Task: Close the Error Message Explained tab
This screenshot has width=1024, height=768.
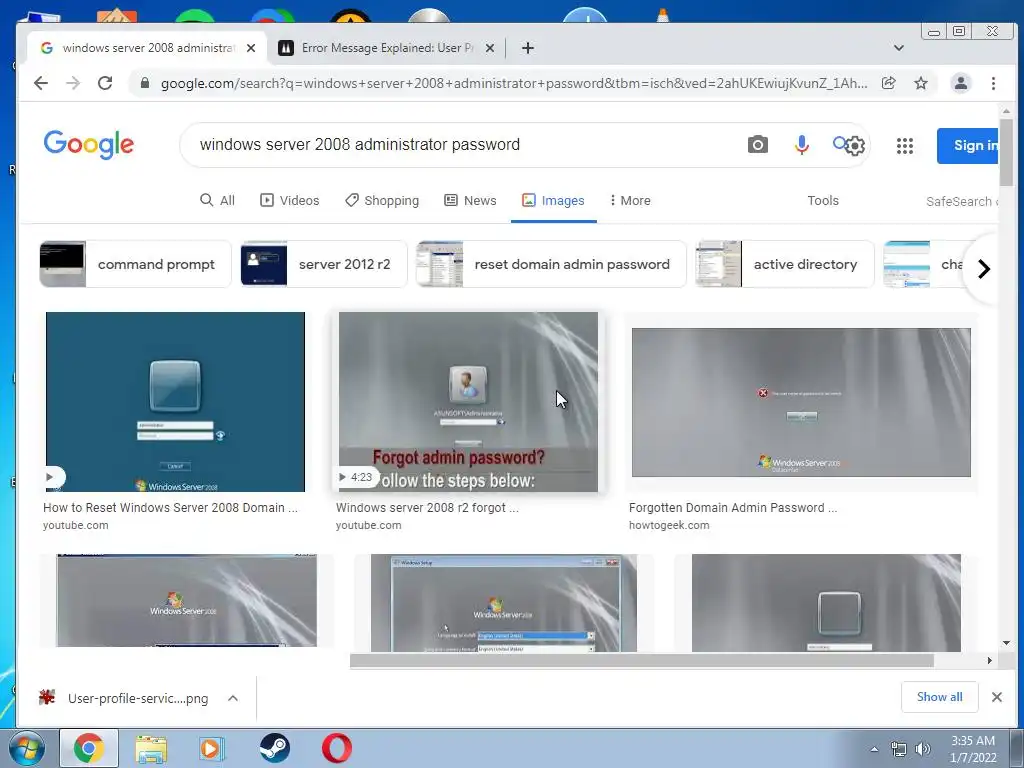Action: (x=490, y=48)
